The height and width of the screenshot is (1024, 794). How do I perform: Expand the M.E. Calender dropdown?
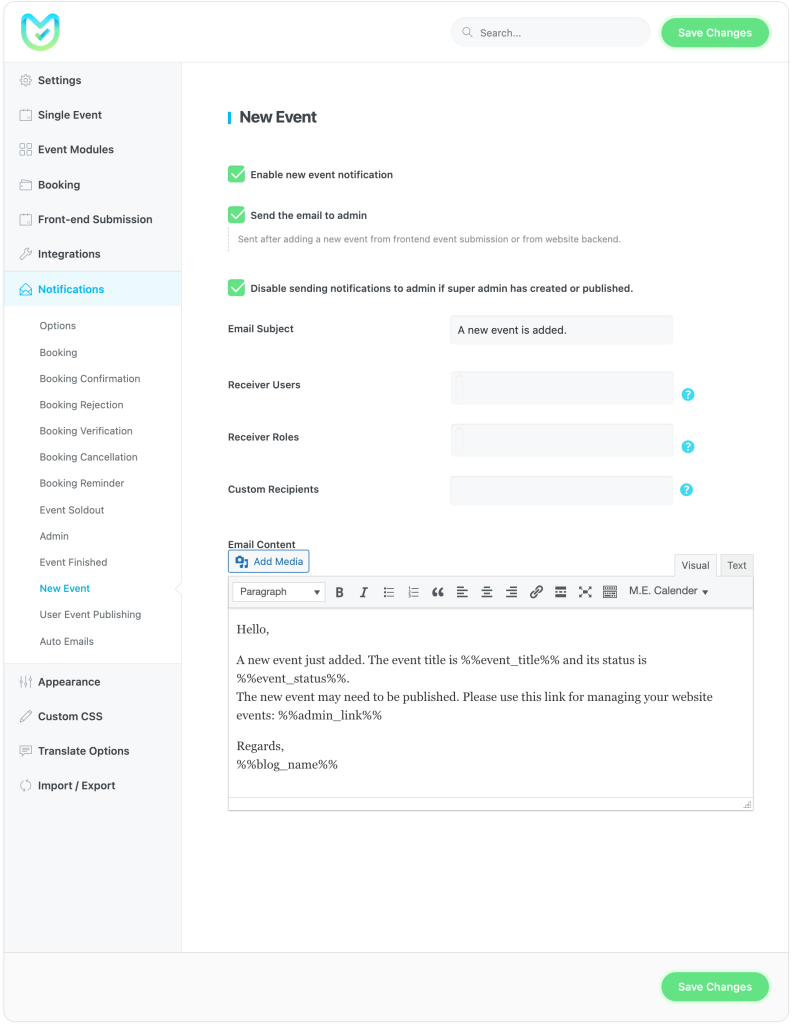(x=668, y=592)
